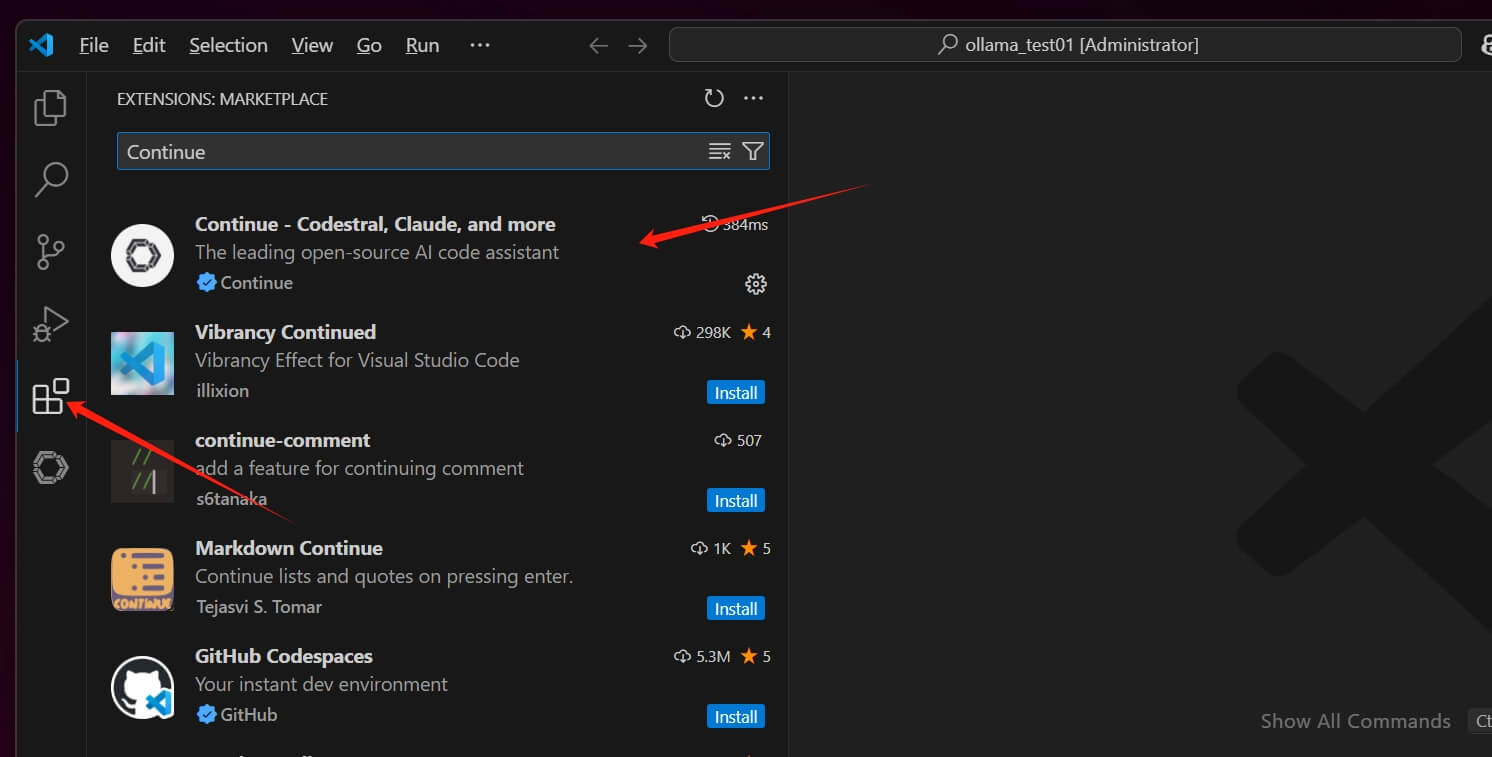This screenshot has height=757, width=1492.
Task: Navigate forward using the arrow icon
Action: (638, 45)
